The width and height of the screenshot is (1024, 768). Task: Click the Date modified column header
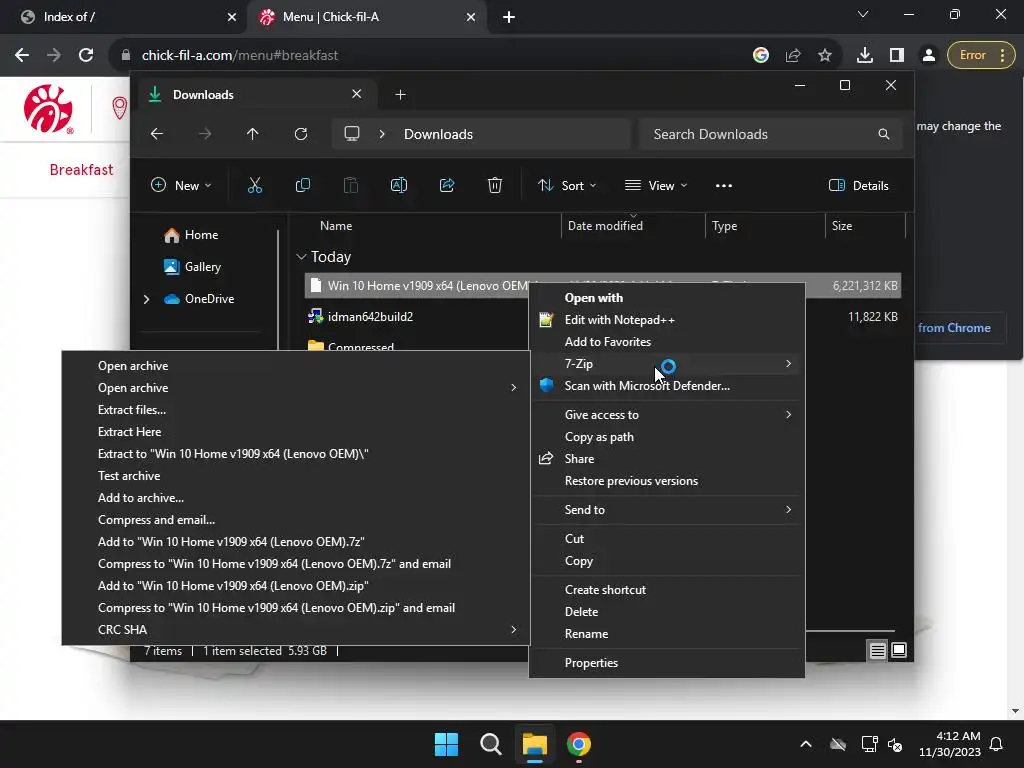pos(605,226)
